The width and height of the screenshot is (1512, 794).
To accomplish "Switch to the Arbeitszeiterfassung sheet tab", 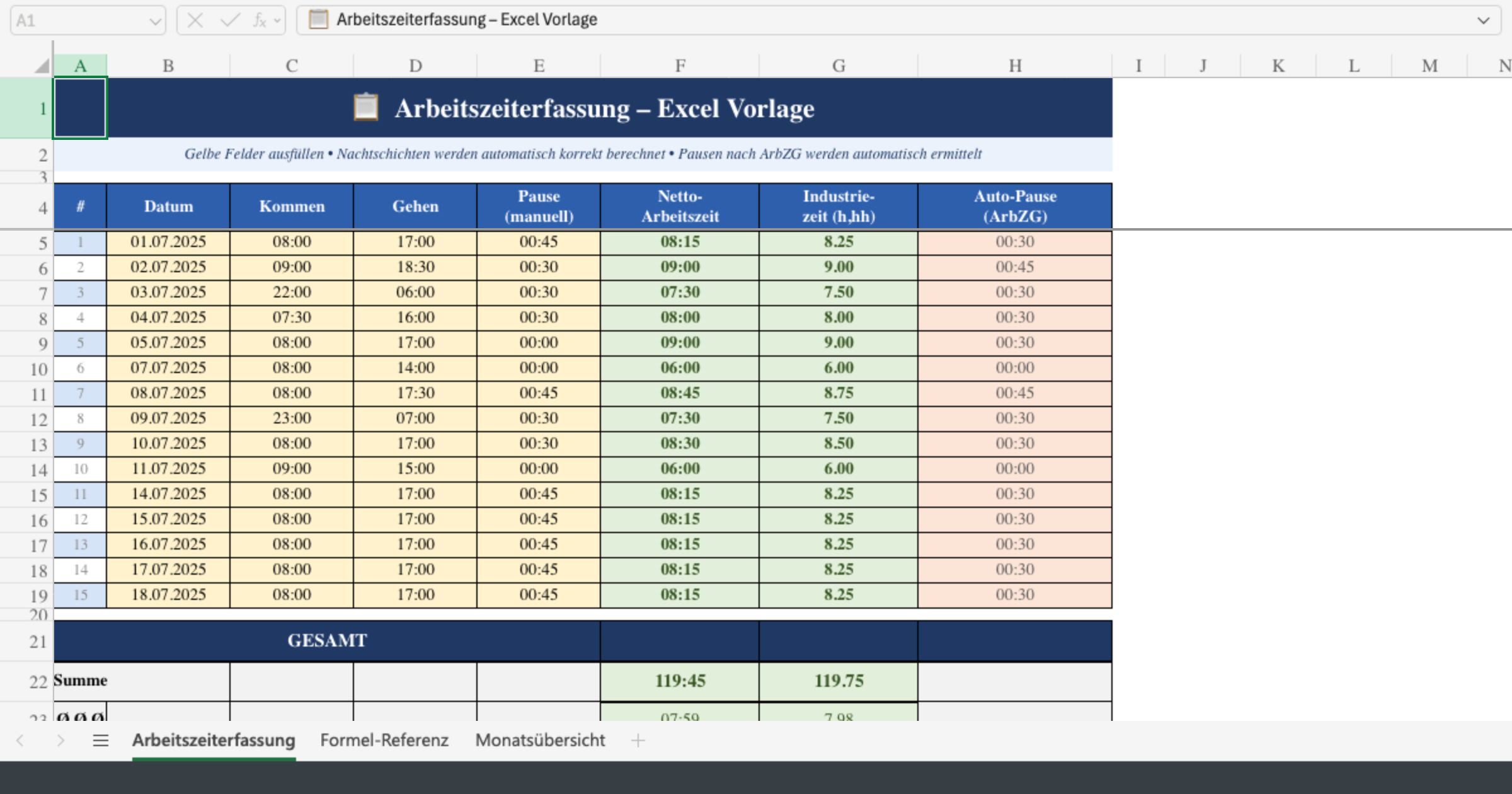I will click(x=214, y=740).
